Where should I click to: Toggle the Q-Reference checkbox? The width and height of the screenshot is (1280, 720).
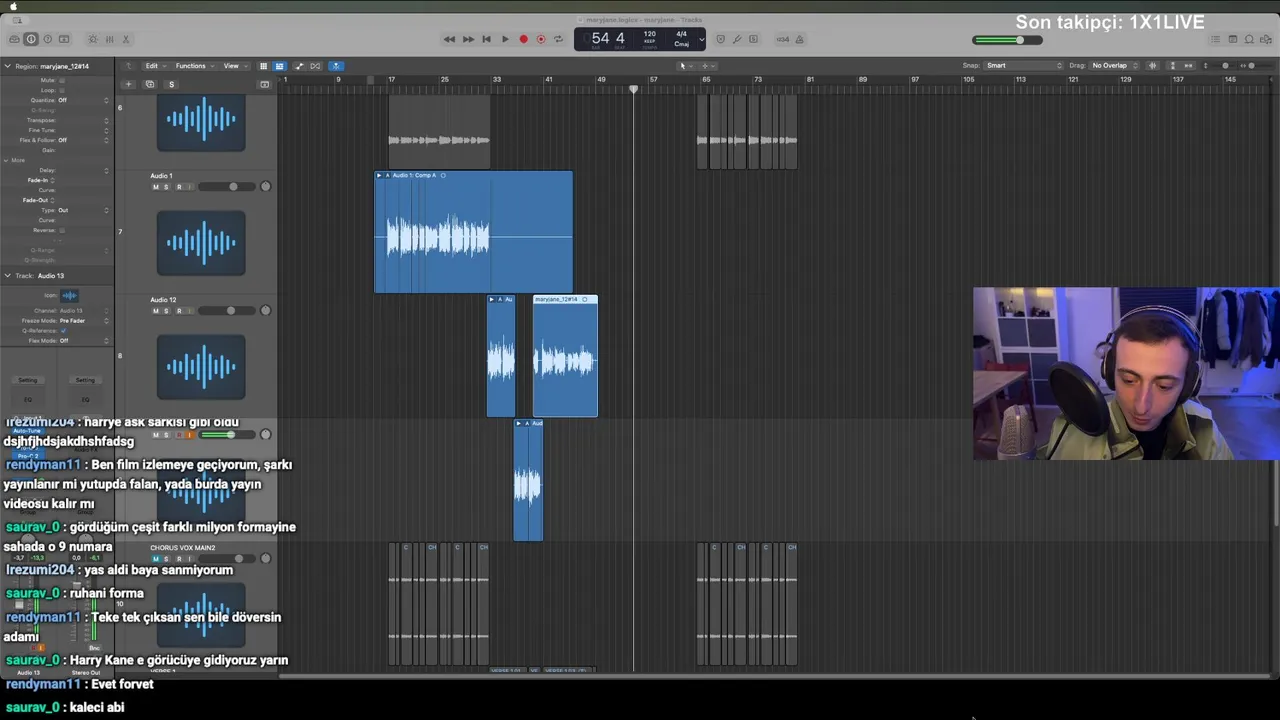(63, 330)
